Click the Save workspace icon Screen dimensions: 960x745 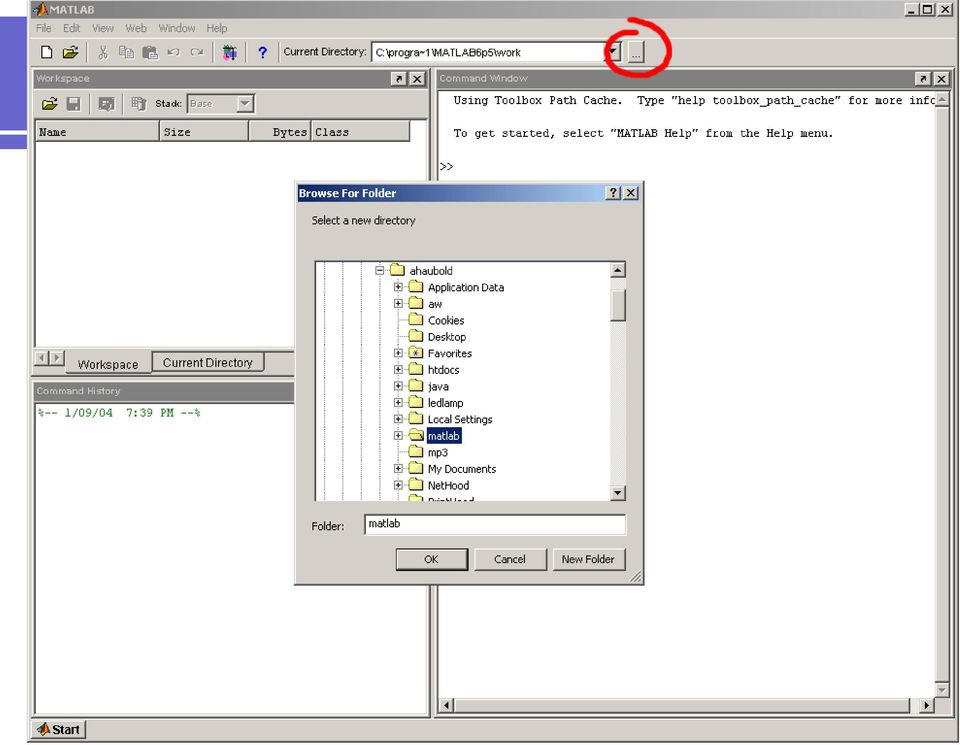point(73,104)
